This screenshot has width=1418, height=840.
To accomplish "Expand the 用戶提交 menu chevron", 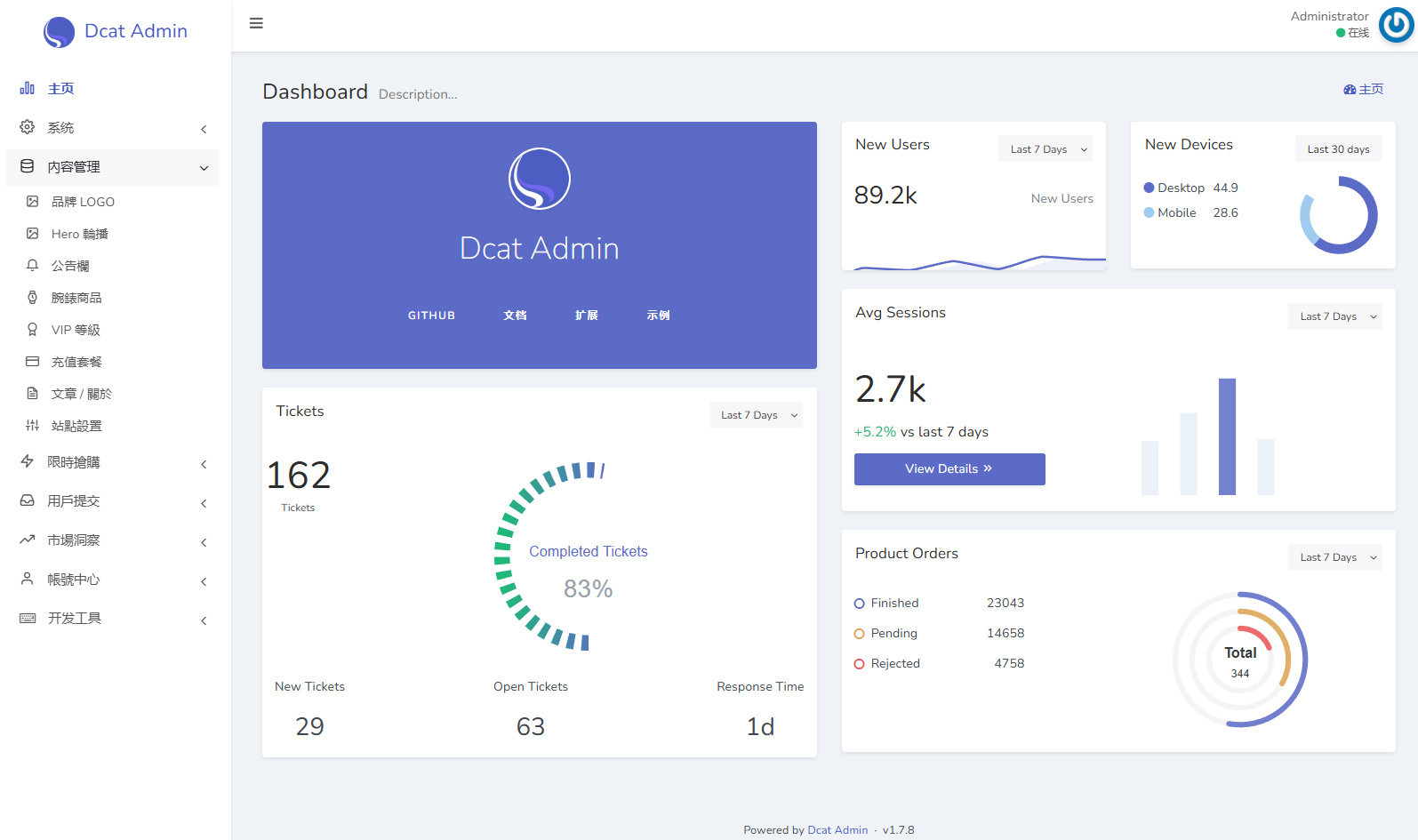I will coord(204,503).
